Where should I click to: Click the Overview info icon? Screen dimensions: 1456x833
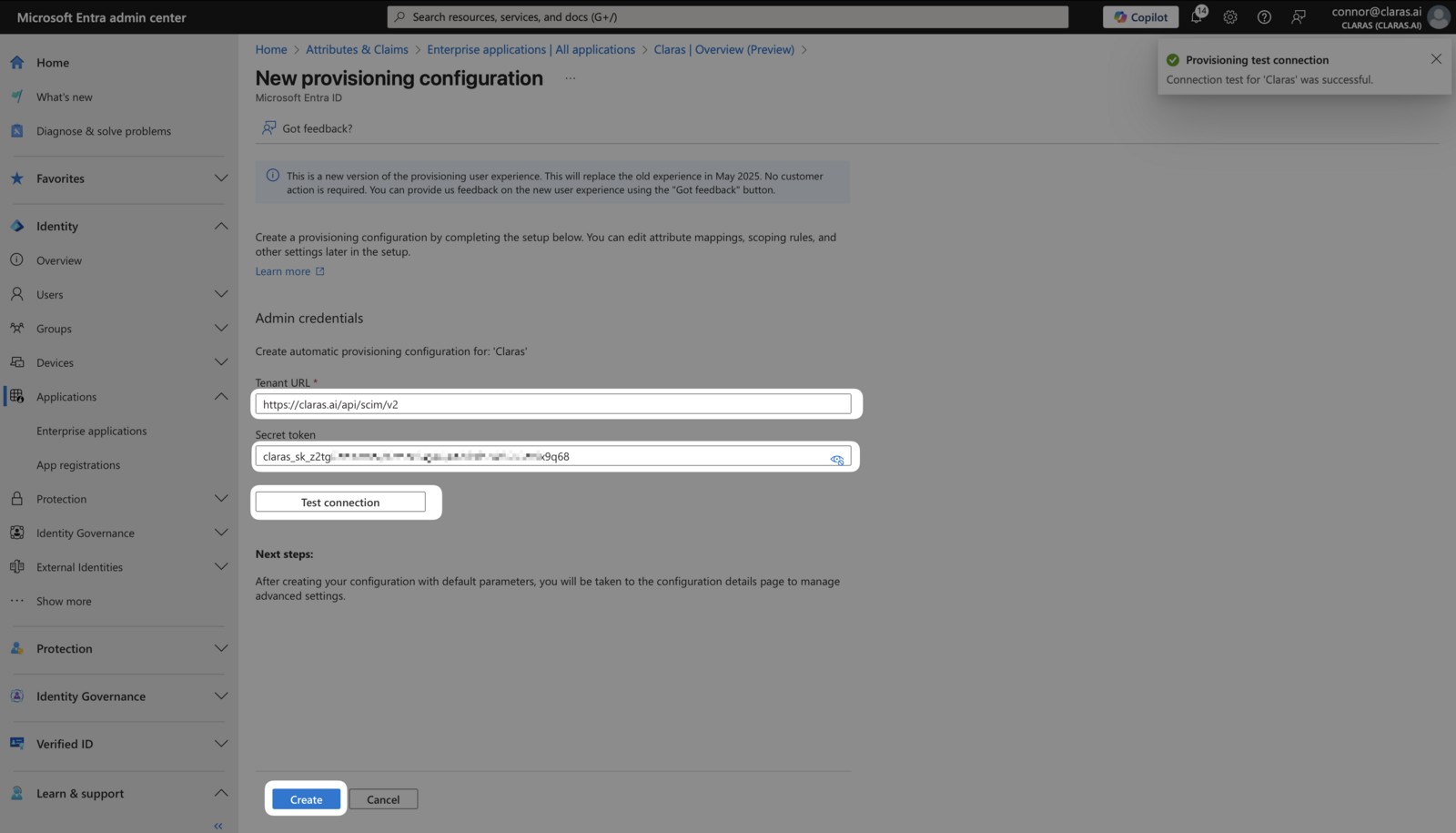pos(17,259)
